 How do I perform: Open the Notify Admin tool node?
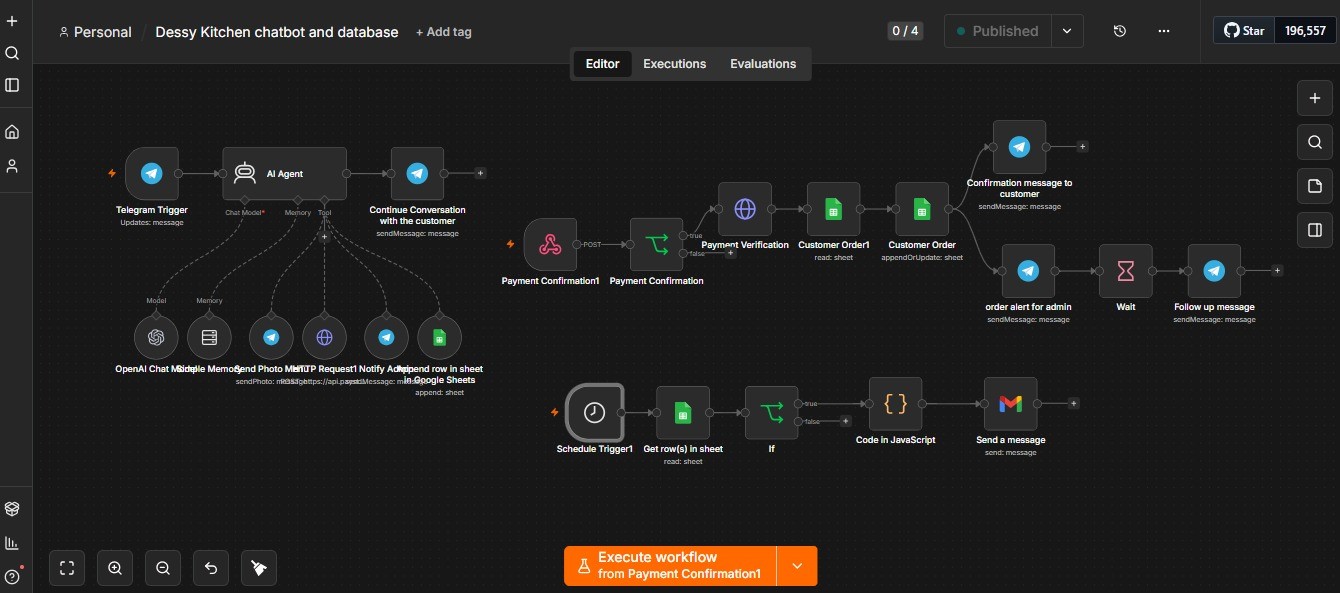click(386, 338)
